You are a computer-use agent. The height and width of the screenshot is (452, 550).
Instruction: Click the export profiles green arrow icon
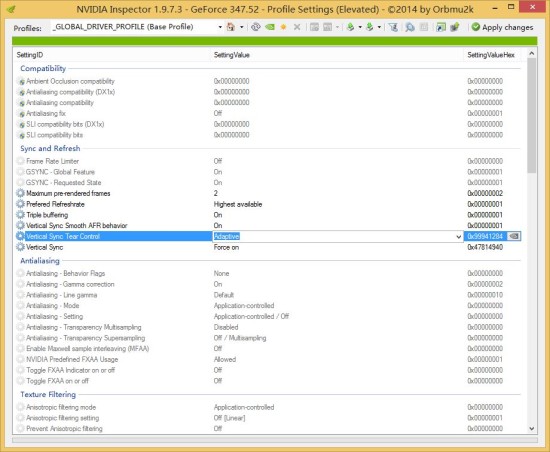point(350,27)
